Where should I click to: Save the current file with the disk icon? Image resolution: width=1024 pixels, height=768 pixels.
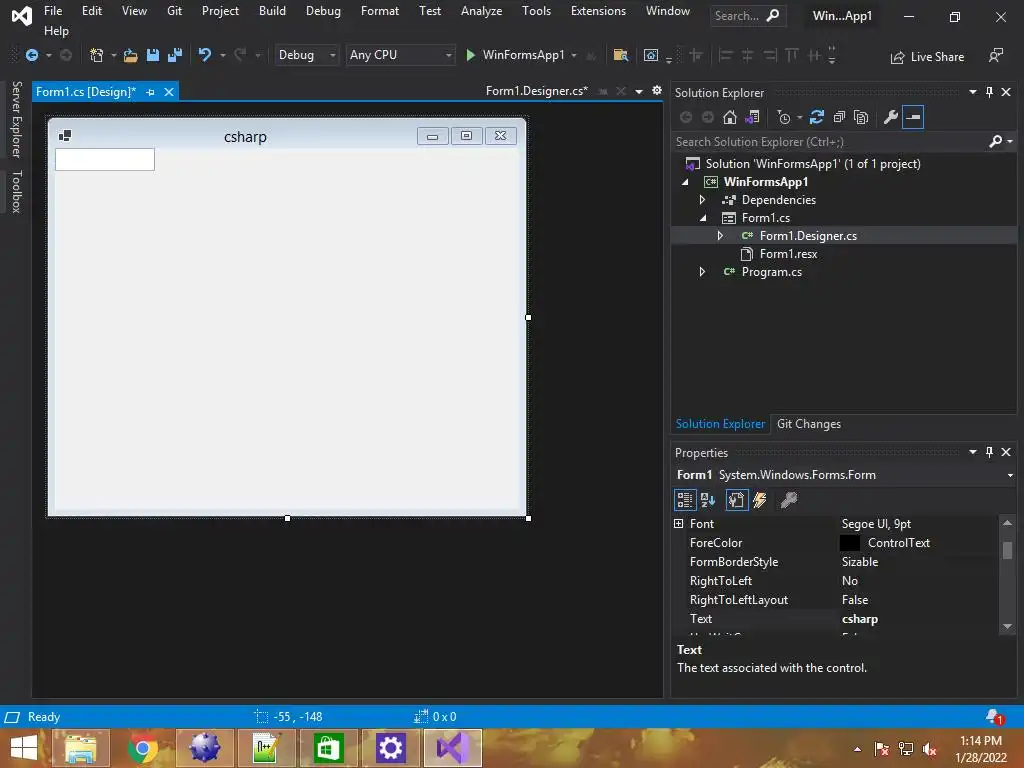(x=153, y=56)
